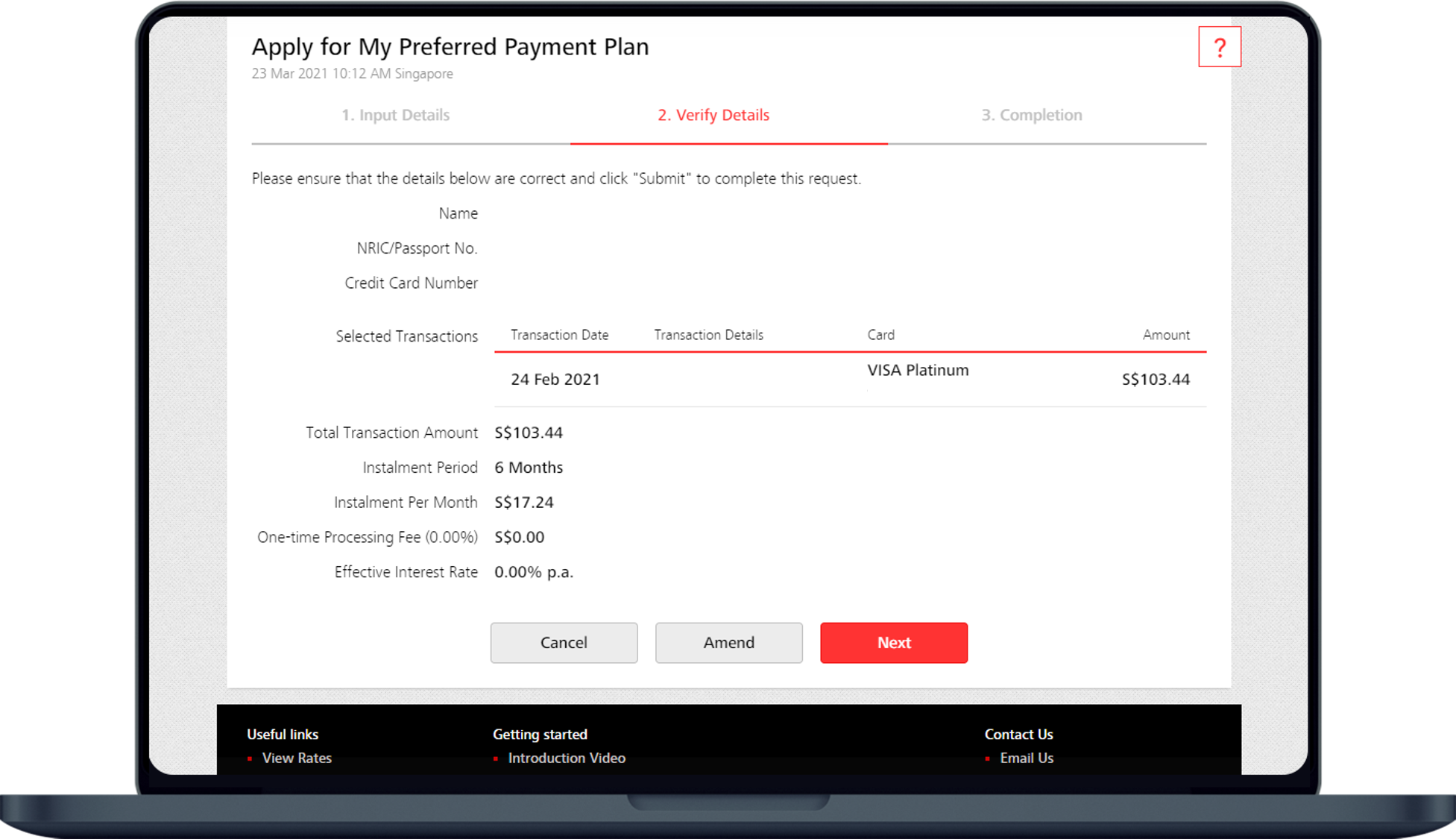The image size is (1456, 839).
Task: Select the Verify Details step tab
Action: tap(713, 115)
